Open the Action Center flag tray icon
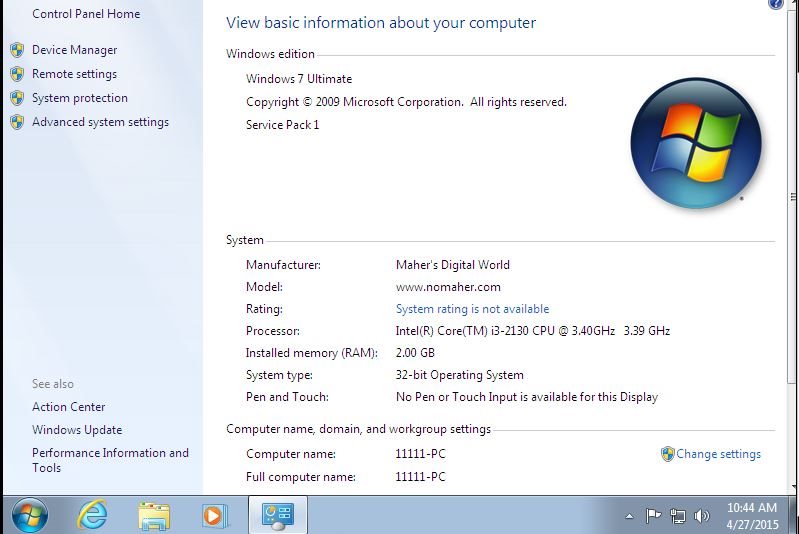This screenshot has height=534, width=799. click(653, 516)
